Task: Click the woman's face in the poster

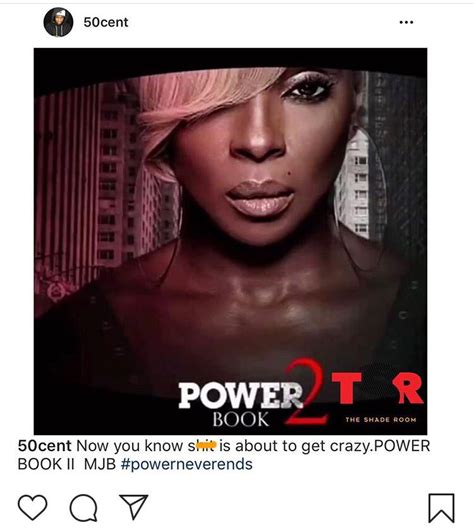Action: tap(261, 156)
